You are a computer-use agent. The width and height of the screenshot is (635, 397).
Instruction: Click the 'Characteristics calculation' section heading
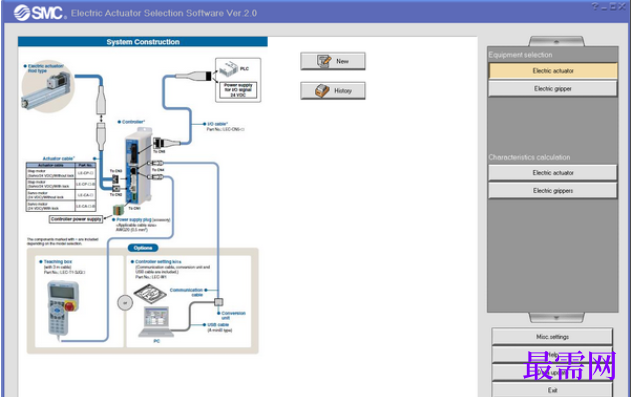(529, 157)
